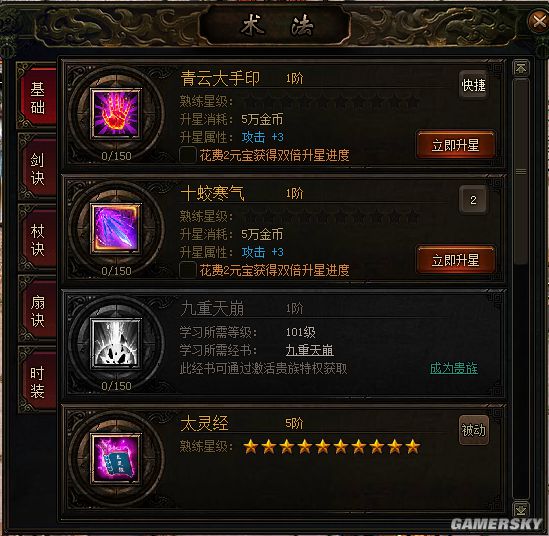Open the 剑诀 tab
This screenshot has width=549, height=536.
[37, 168]
